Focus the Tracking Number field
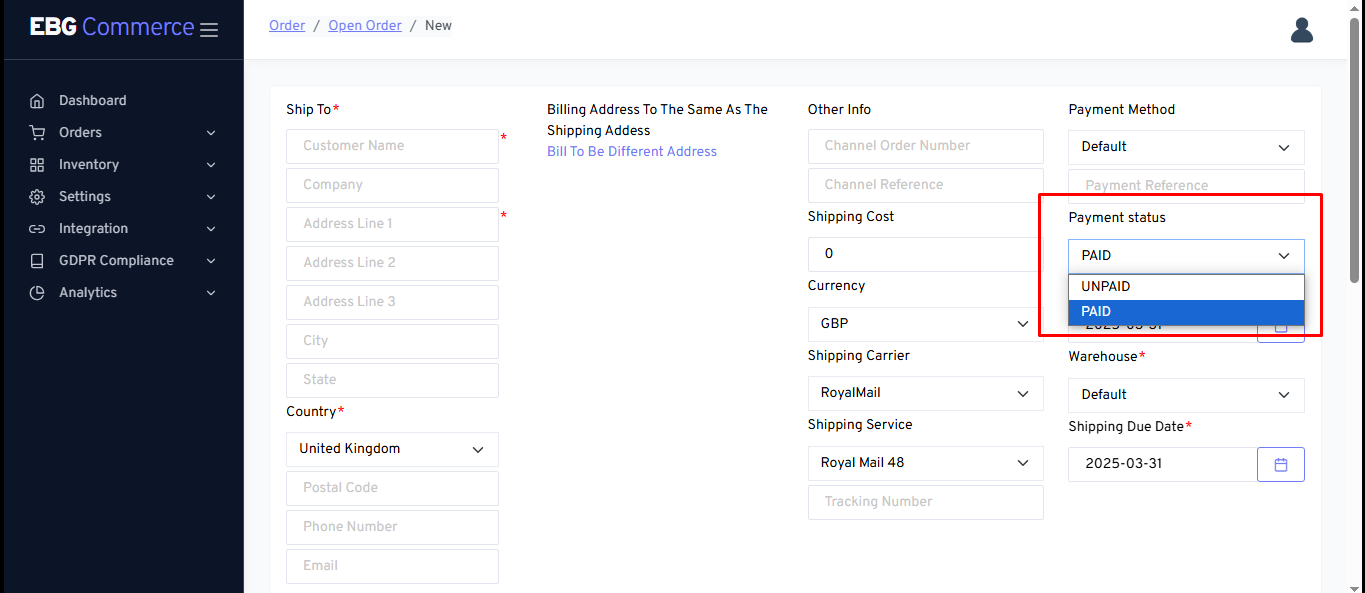 click(x=925, y=502)
